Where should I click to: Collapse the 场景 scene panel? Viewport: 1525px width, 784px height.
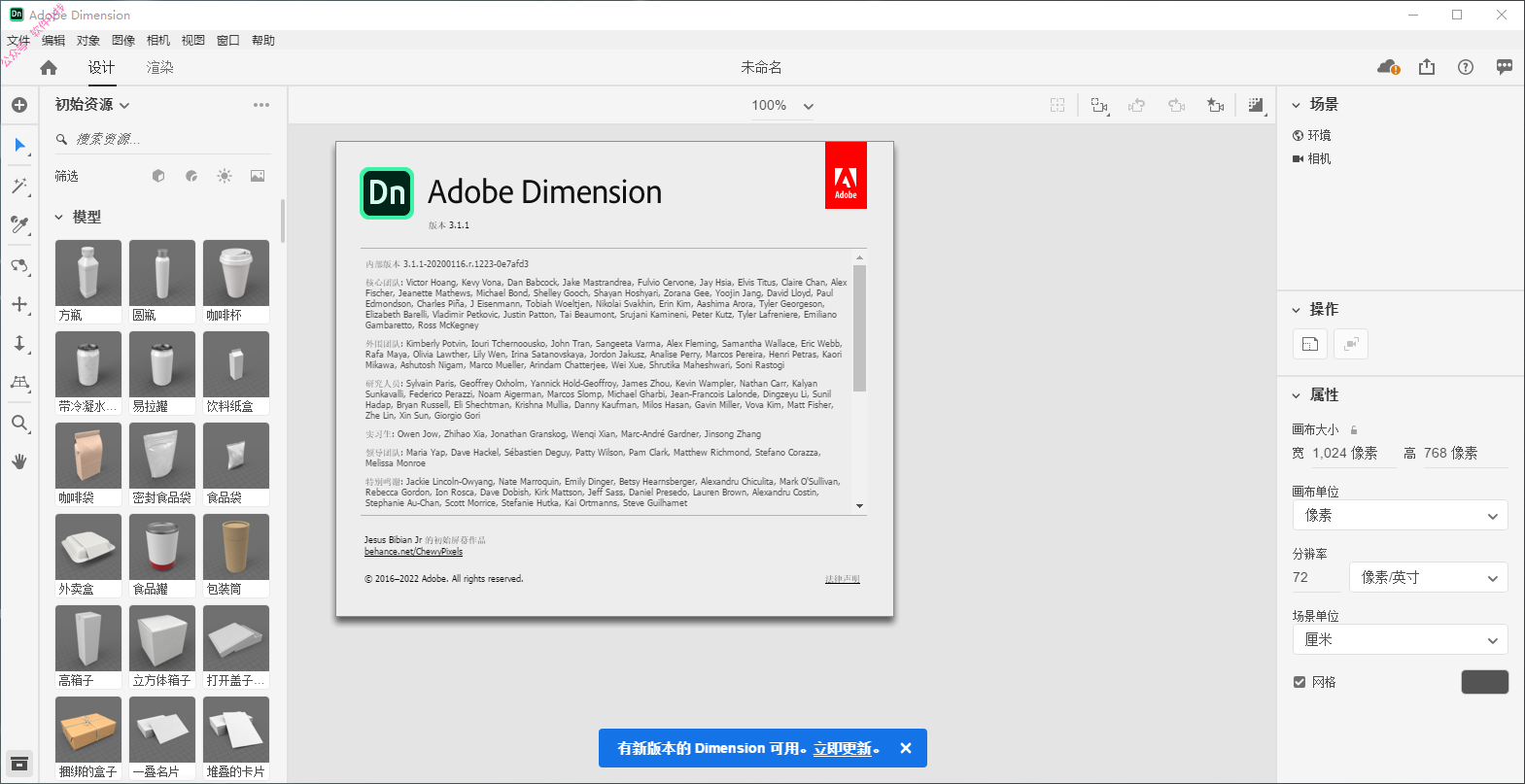(x=1296, y=105)
